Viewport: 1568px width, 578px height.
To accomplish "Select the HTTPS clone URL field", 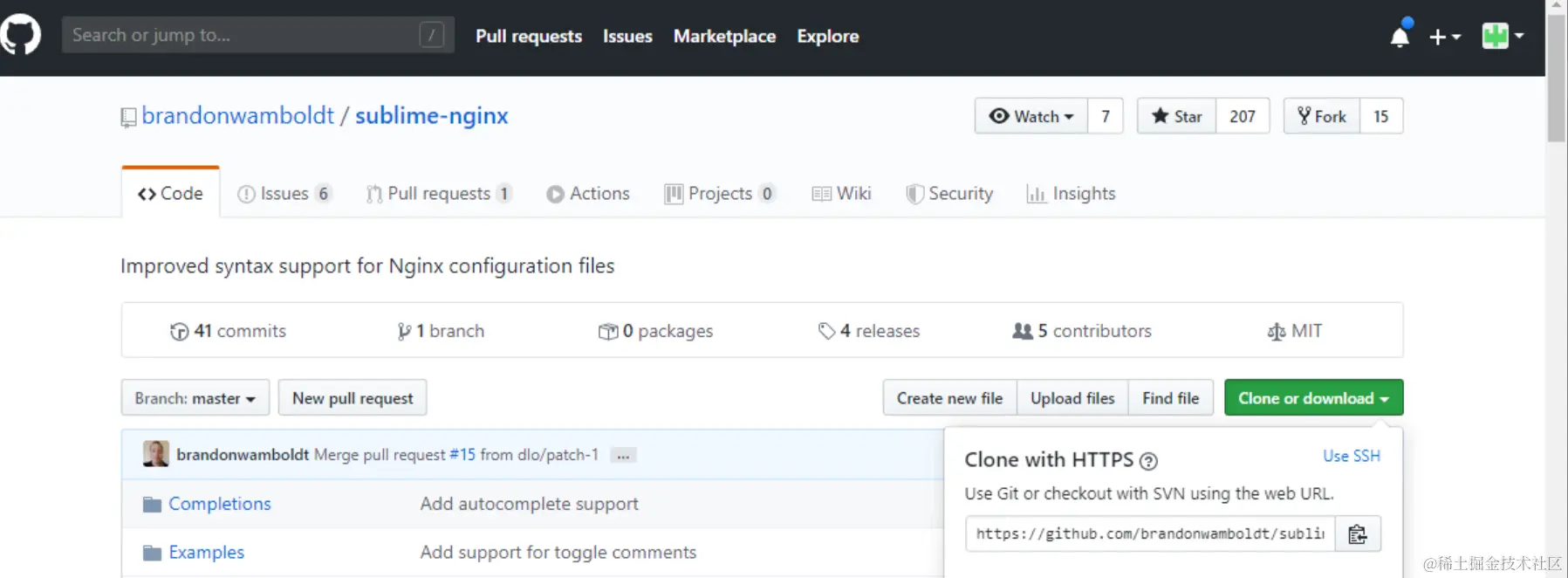I will [1150, 533].
